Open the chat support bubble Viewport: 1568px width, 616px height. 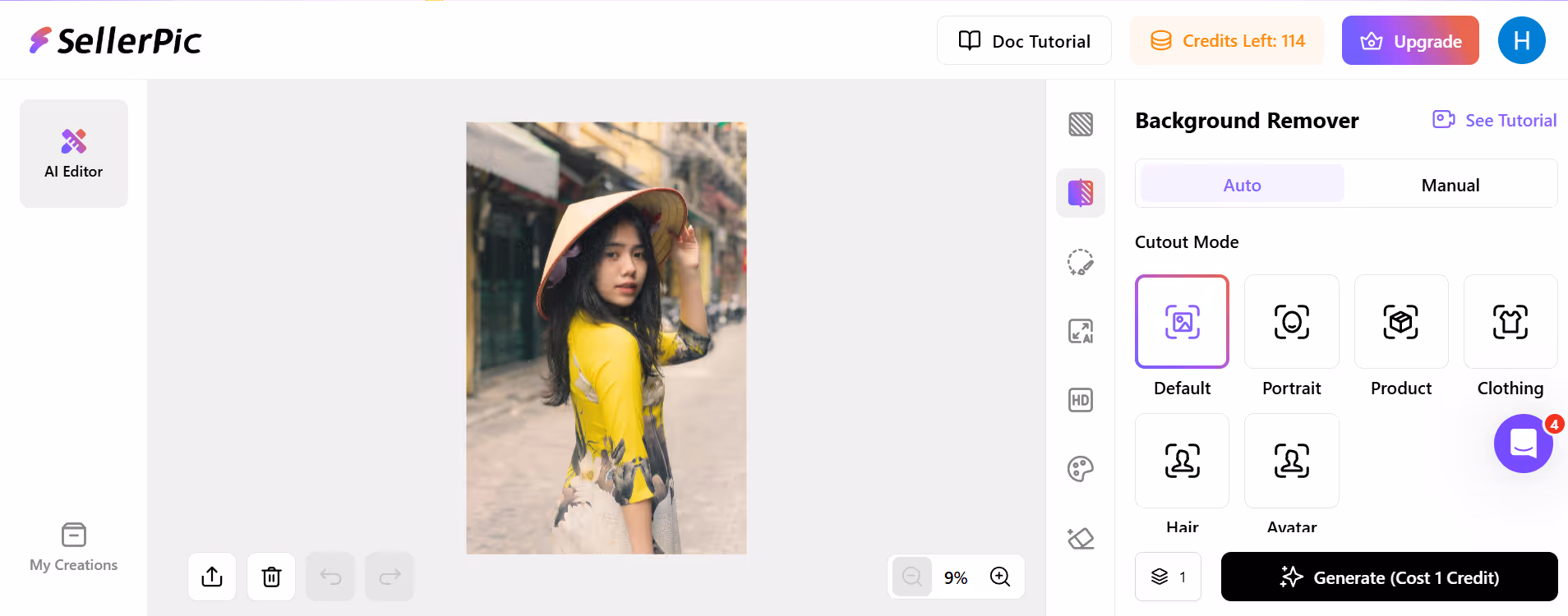1523,444
